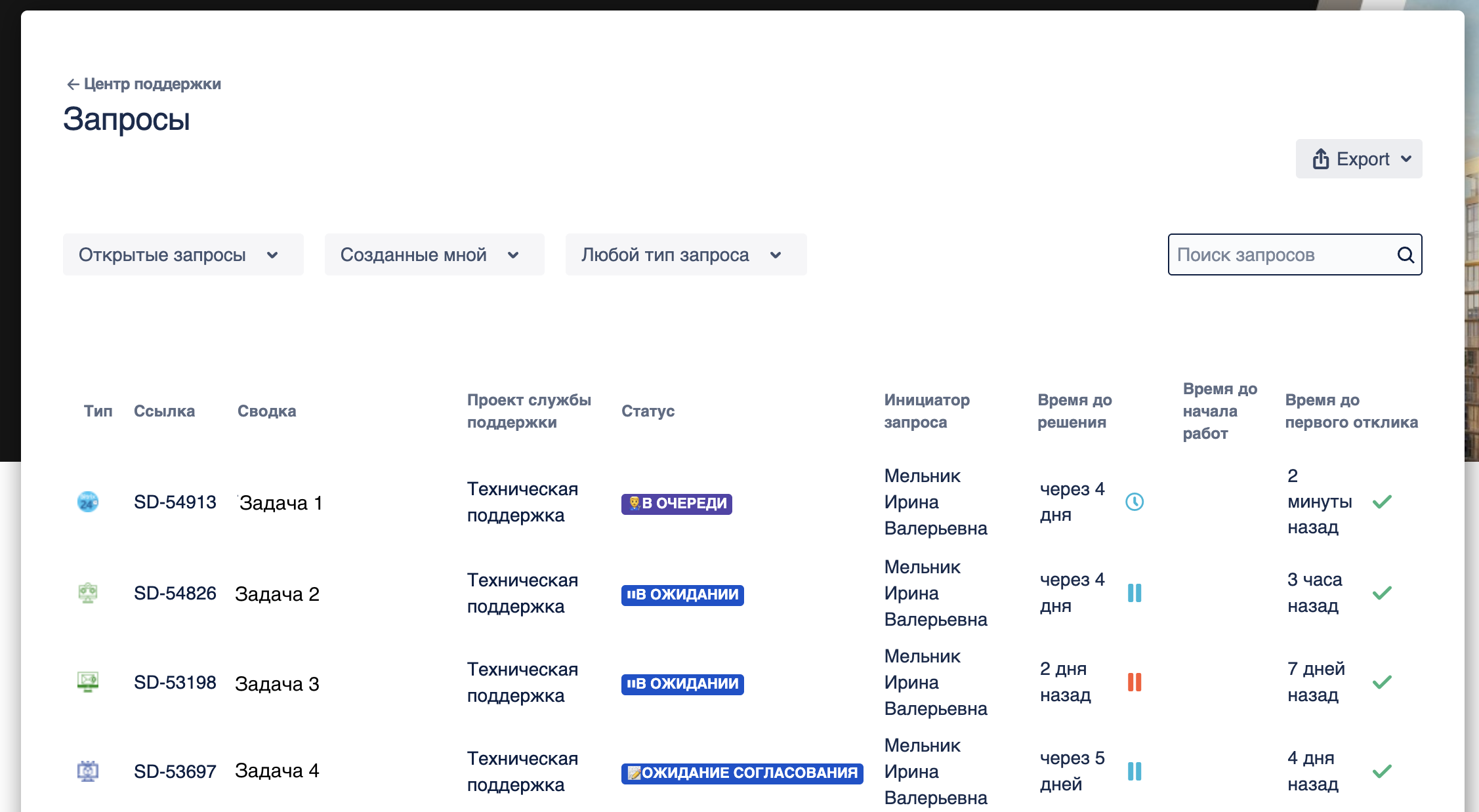1479x812 pixels.
Task: Open the Задача 2 request summary
Action: pos(277,594)
